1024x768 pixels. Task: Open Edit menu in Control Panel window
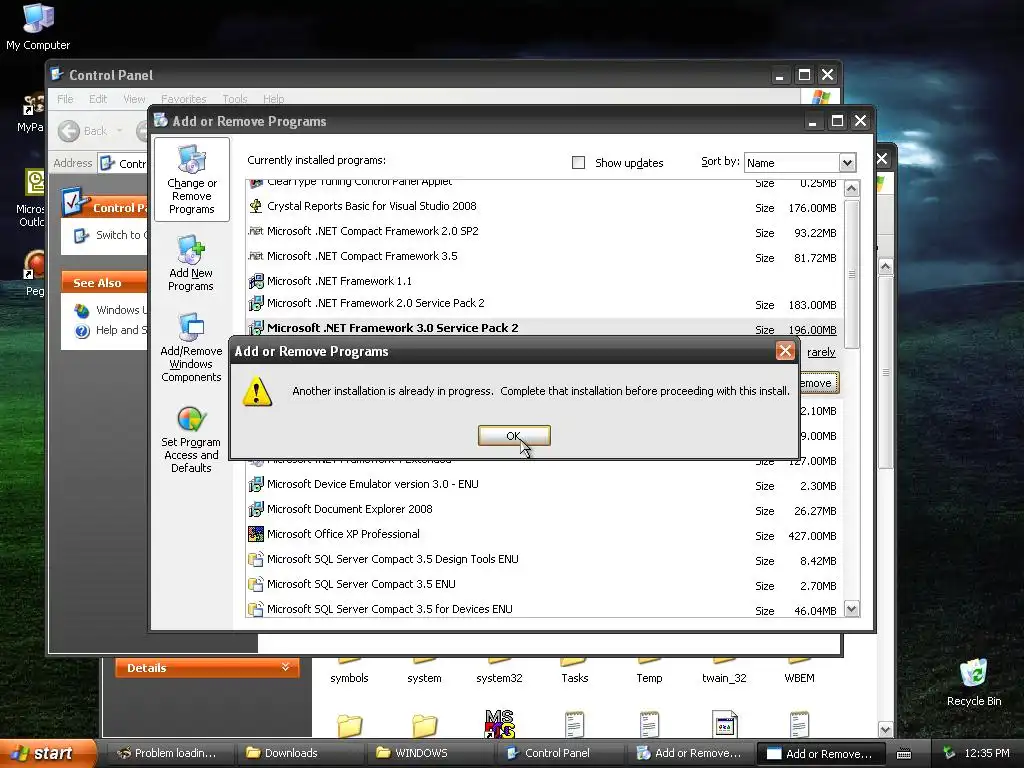[98, 99]
